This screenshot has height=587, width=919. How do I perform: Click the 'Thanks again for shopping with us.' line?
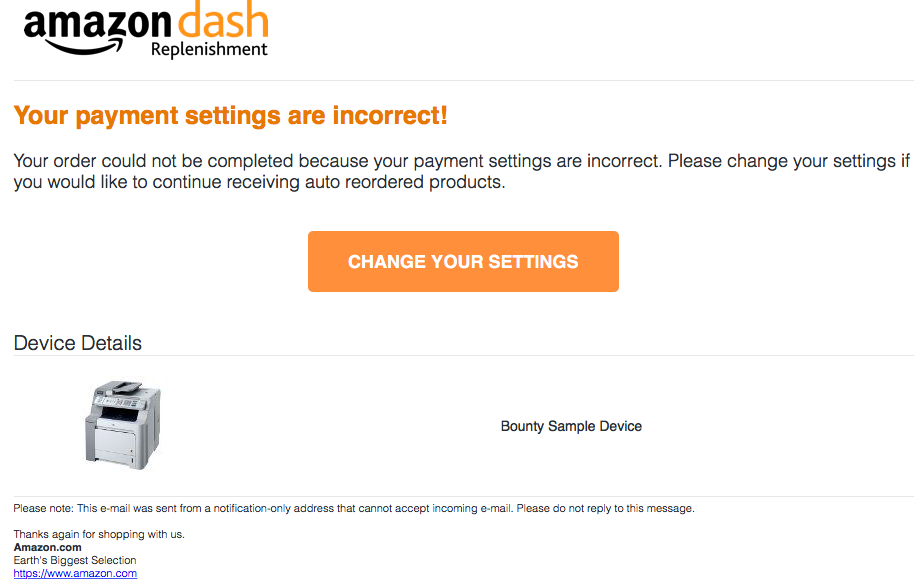99,534
